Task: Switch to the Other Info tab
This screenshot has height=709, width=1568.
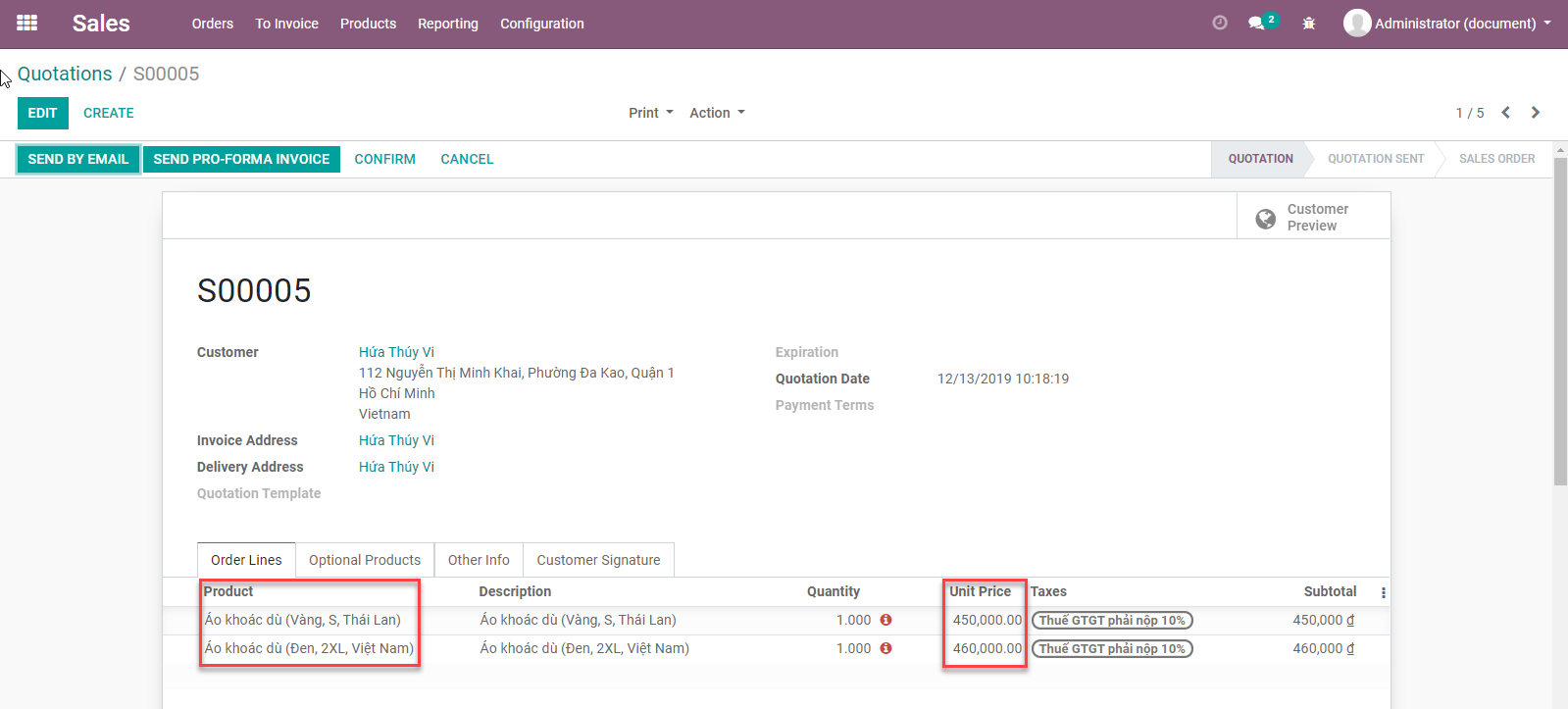Action: tap(479, 560)
